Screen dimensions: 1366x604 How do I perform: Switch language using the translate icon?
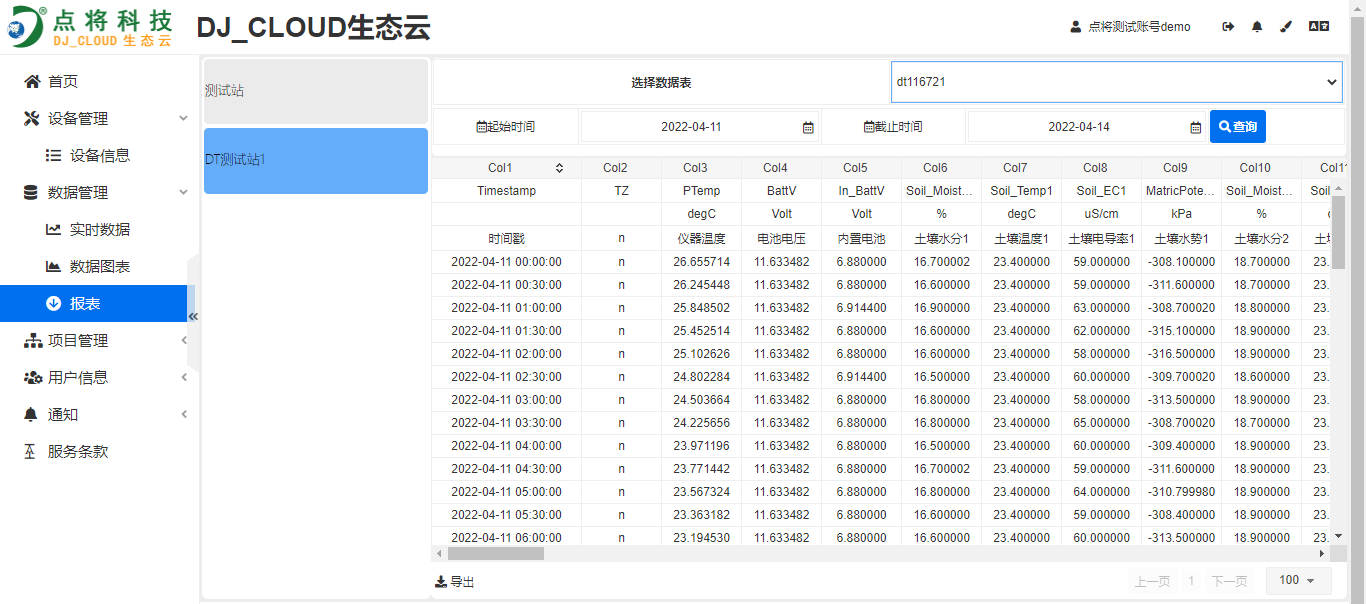[x=1317, y=26]
